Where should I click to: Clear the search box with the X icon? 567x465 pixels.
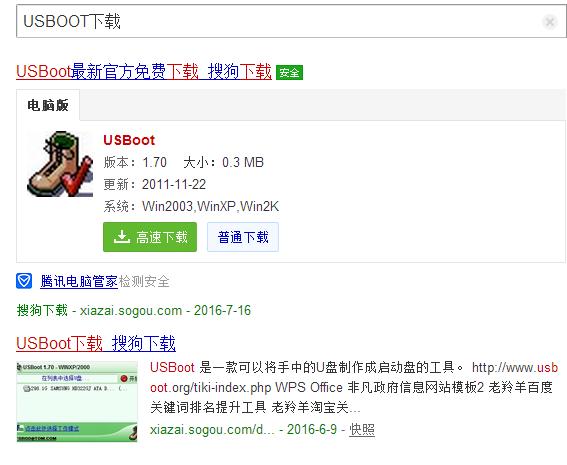coord(550,22)
